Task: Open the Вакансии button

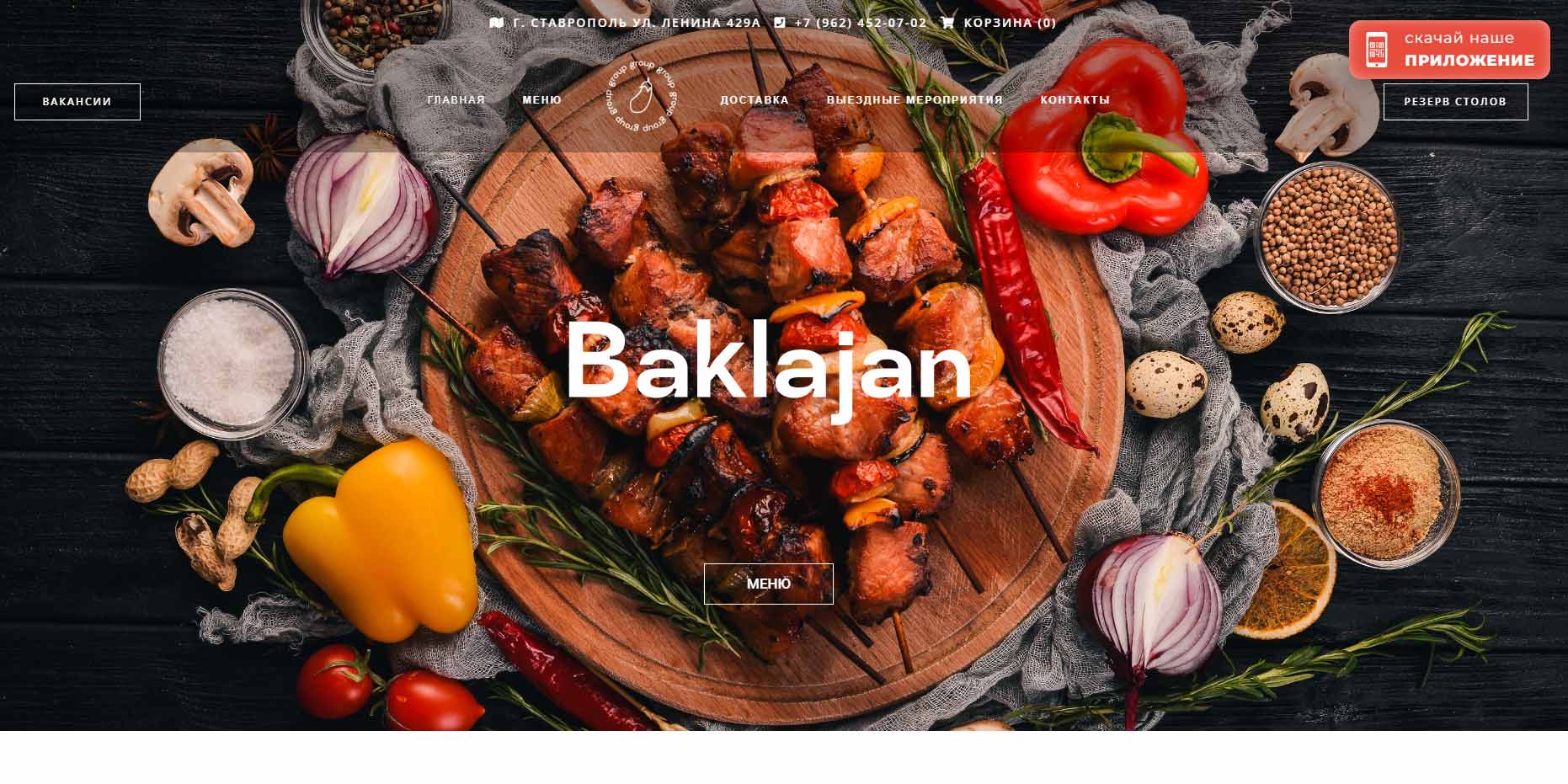Action: pyautogui.click(x=77, y=102)
